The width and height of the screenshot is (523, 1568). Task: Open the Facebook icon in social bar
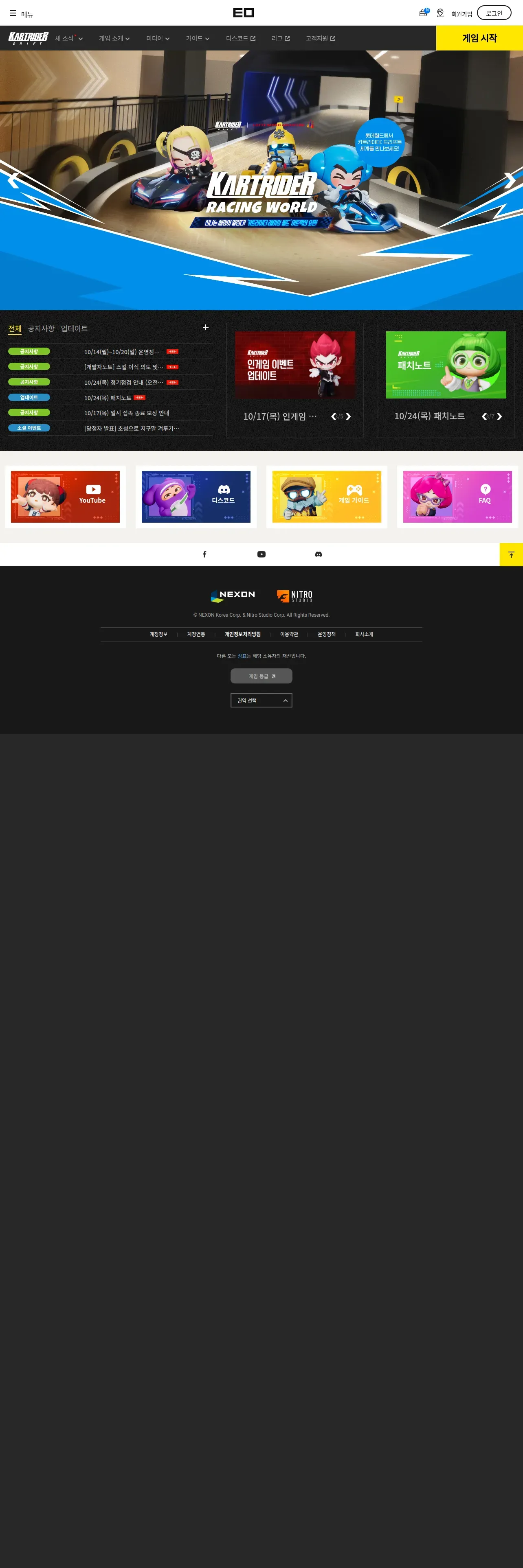pyautogui.click(x=204, y=554)
